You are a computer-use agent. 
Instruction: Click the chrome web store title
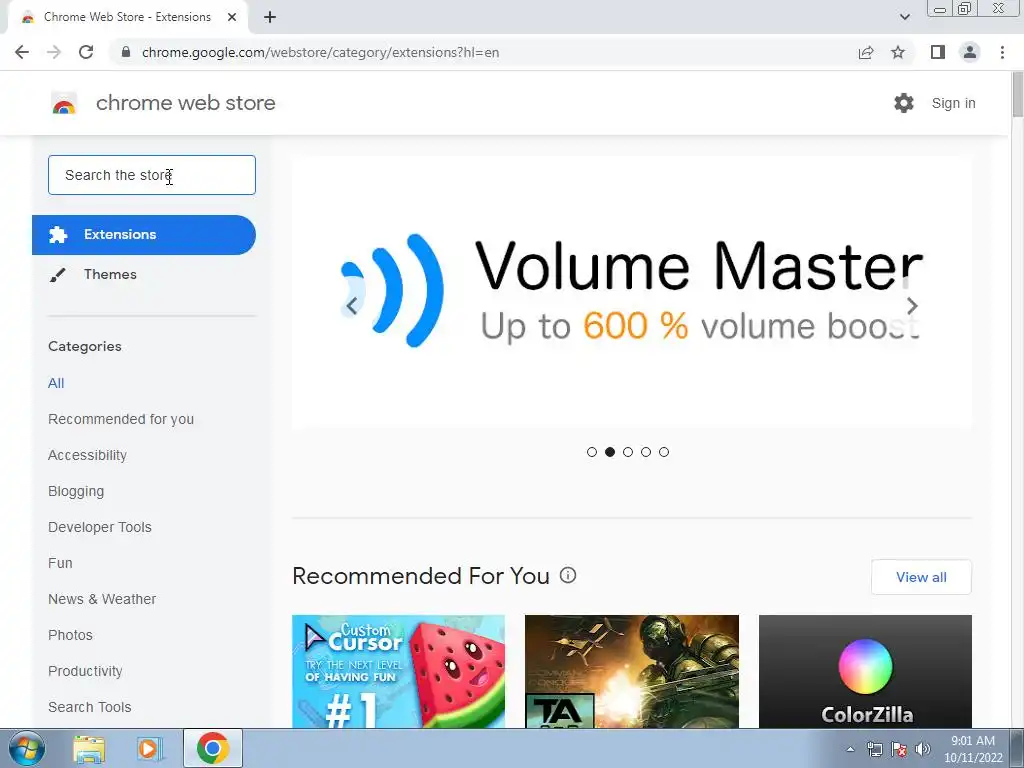(185, 103)
